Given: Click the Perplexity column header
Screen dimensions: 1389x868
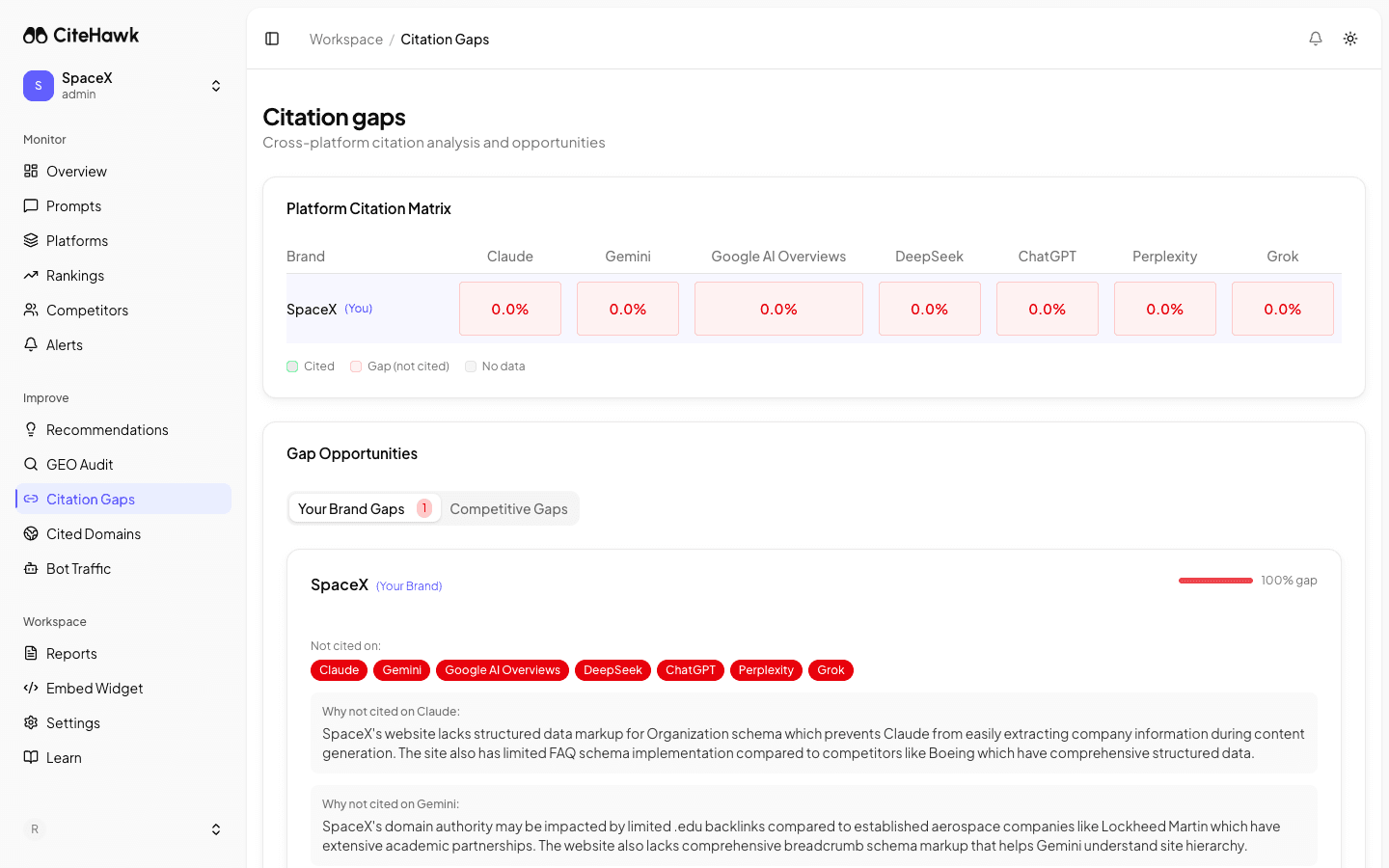Looking at the screenshot, I should pyautogui.click(x=1165, y=257).
